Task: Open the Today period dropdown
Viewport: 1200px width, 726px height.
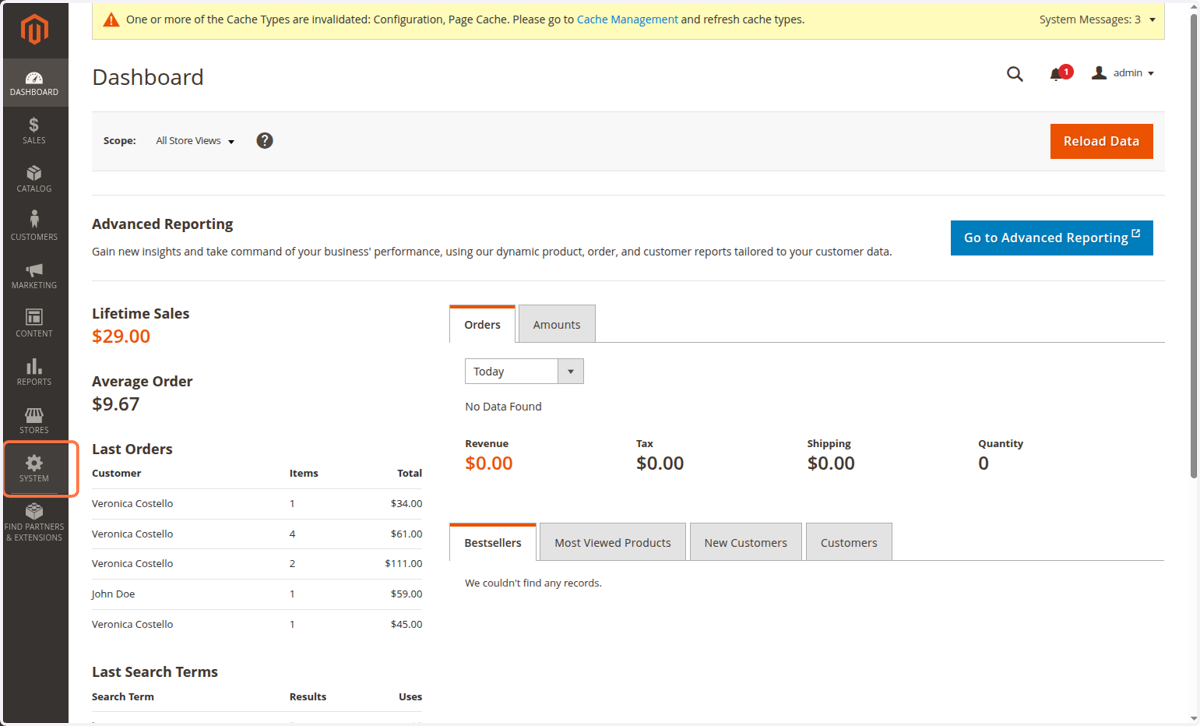Action: pyautogui.click(x=524, y=371)
